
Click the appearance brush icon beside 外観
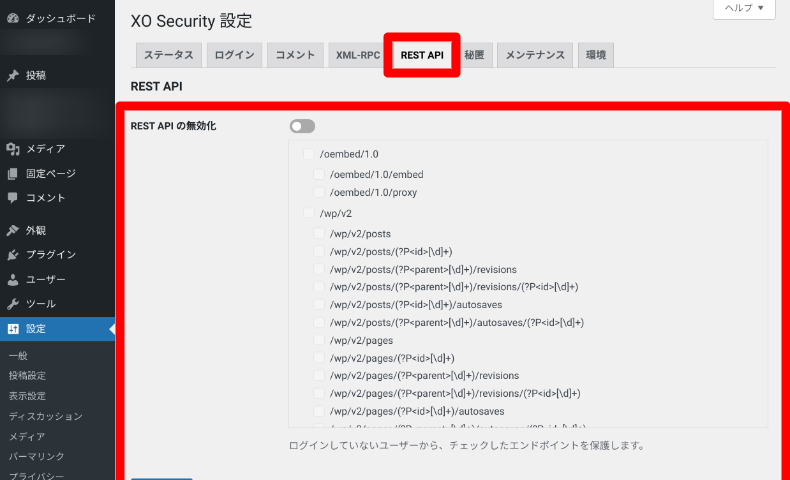click(x=13, y=230)
